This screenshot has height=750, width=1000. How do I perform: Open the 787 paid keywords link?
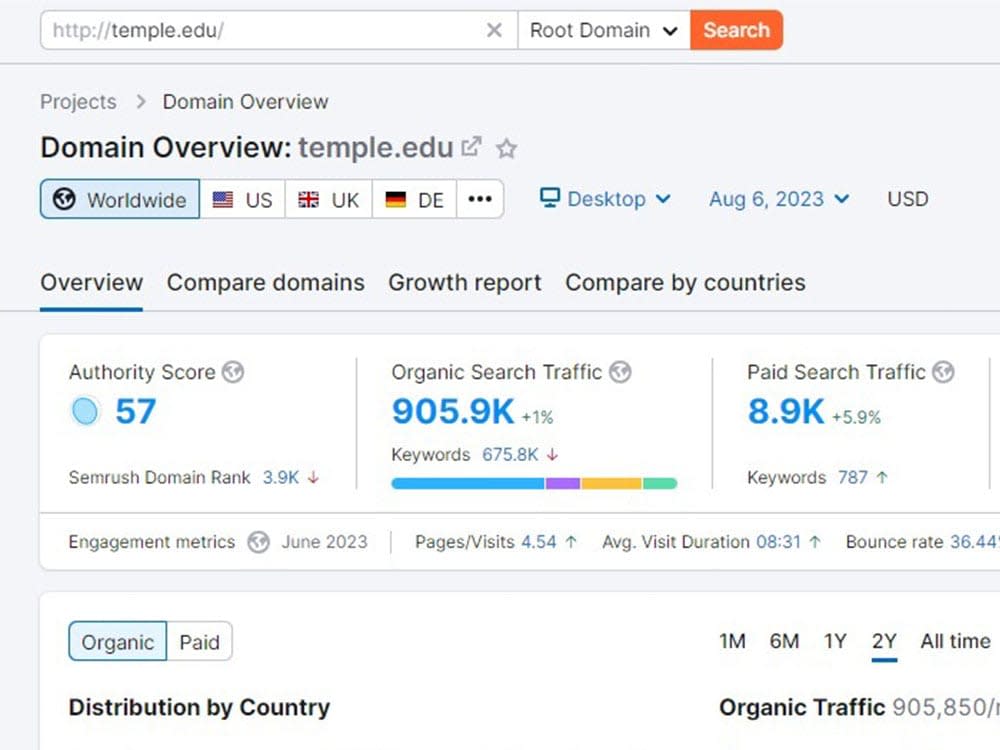(853, 477)
